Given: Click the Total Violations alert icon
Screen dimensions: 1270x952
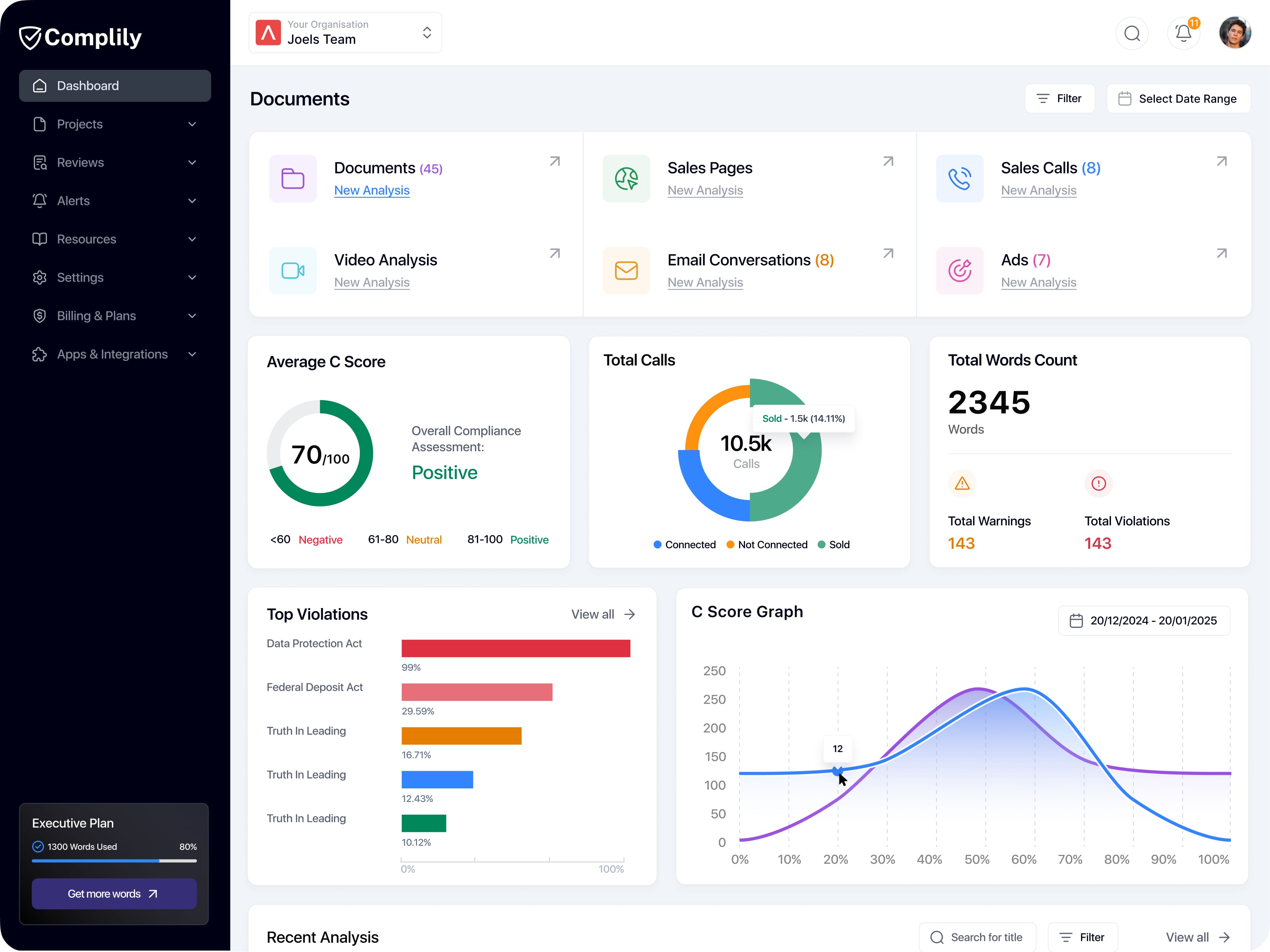Looking at the screenshot, I should coord(1098,484).
